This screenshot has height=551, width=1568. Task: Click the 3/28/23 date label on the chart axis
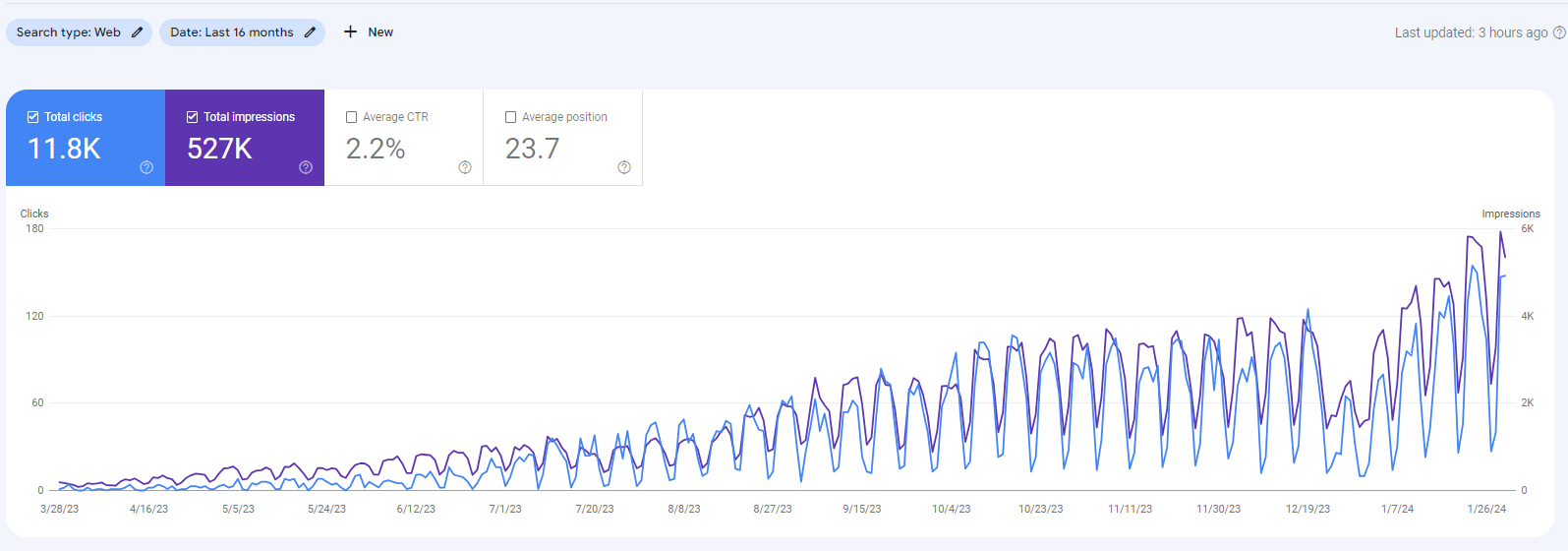[59, 509]
